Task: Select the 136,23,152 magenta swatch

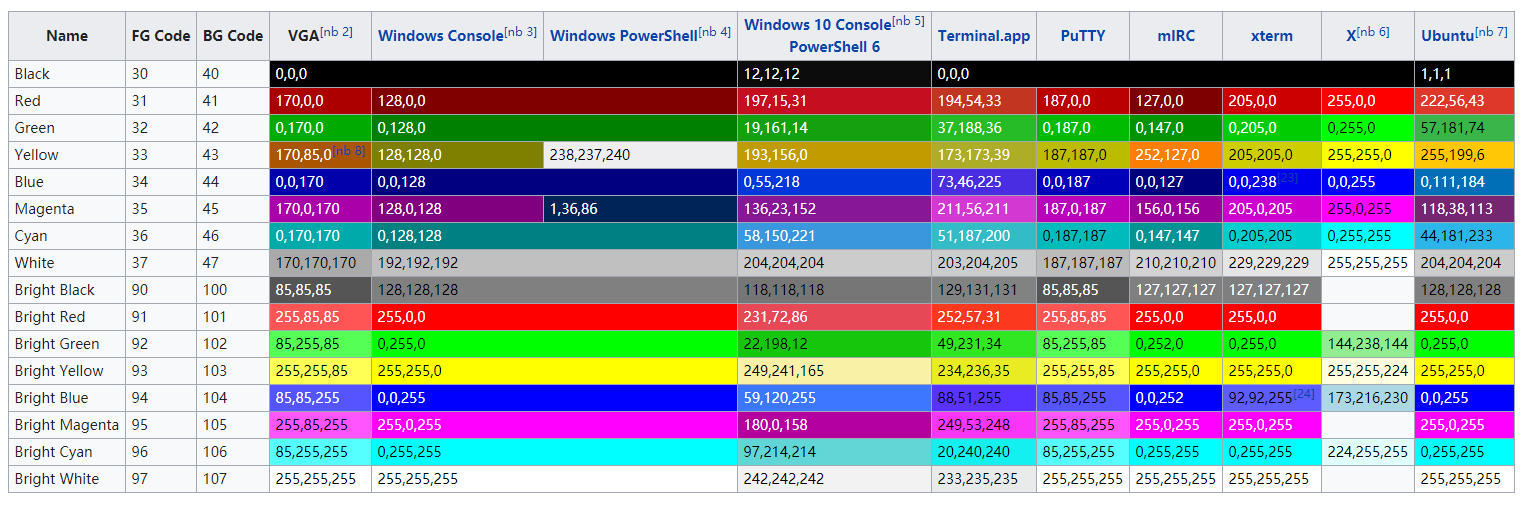Action: point(834,209)
